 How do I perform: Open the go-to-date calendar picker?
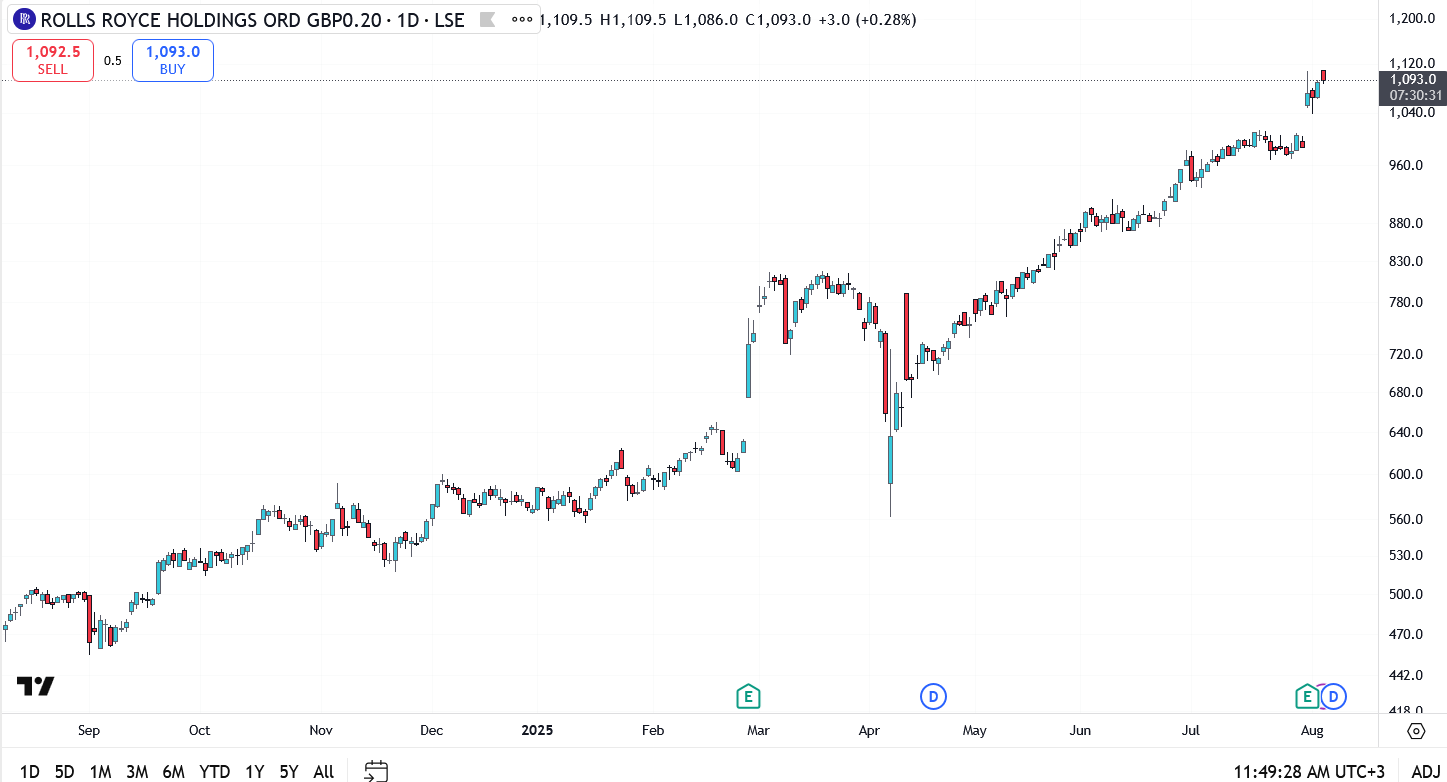coord(375,771)
